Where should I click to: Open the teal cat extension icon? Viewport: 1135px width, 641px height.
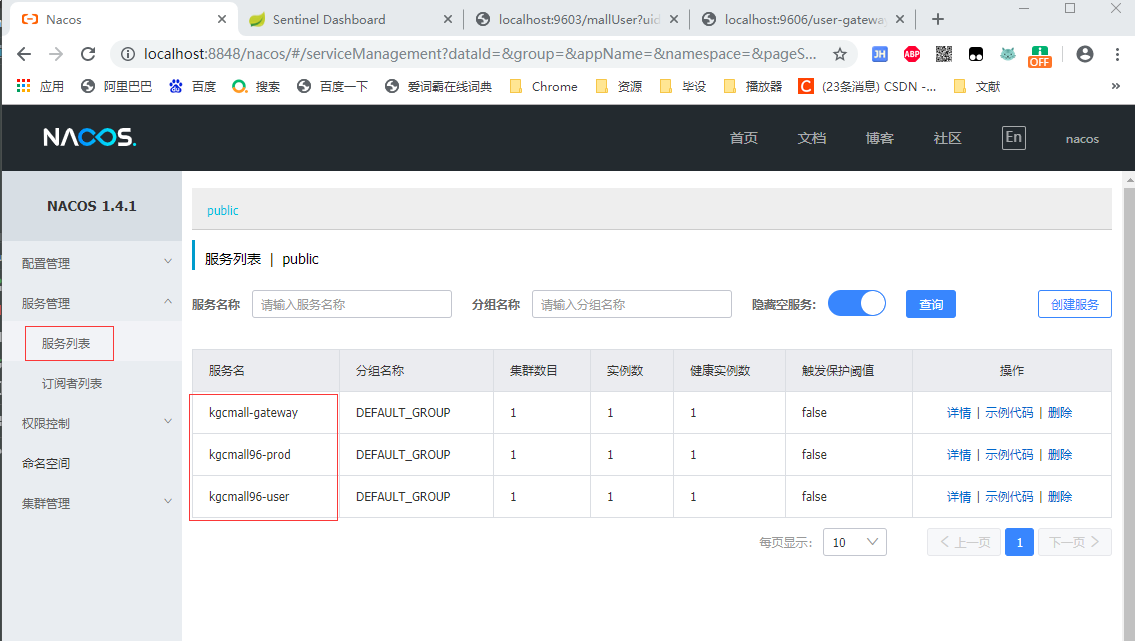tap(1008, 54)
